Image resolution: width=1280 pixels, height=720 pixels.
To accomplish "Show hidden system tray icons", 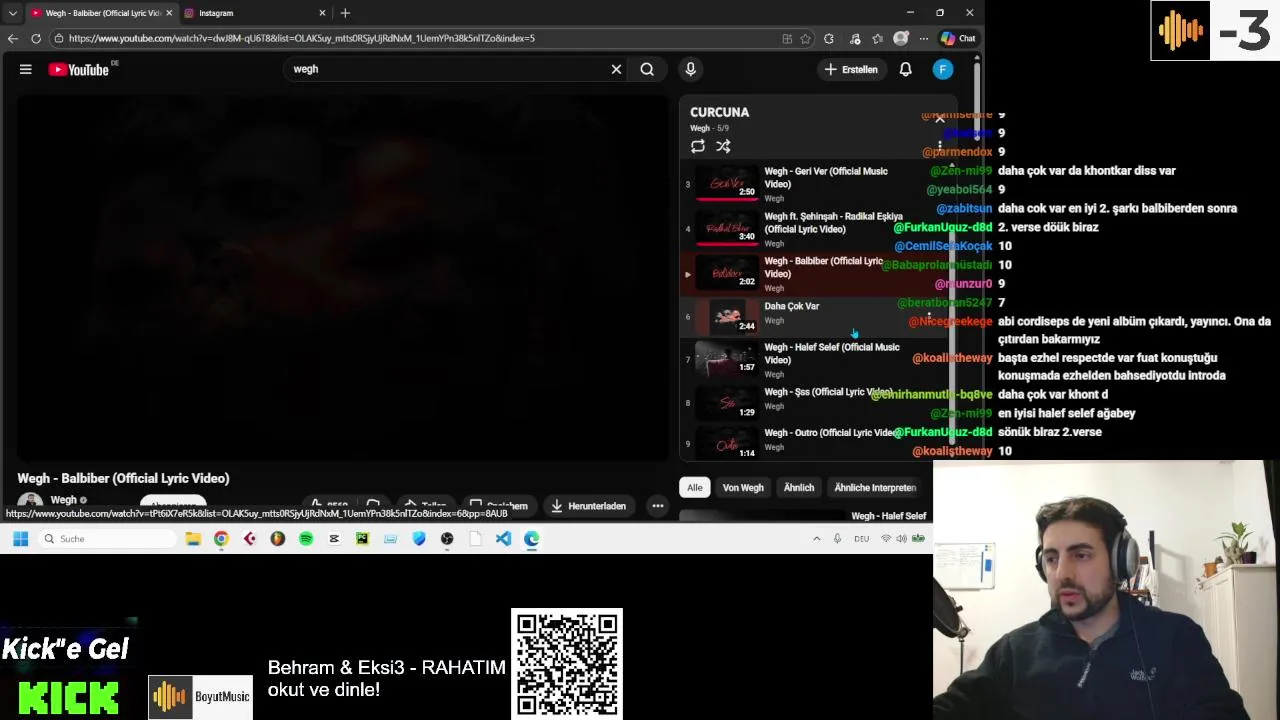I will (816, 539).
